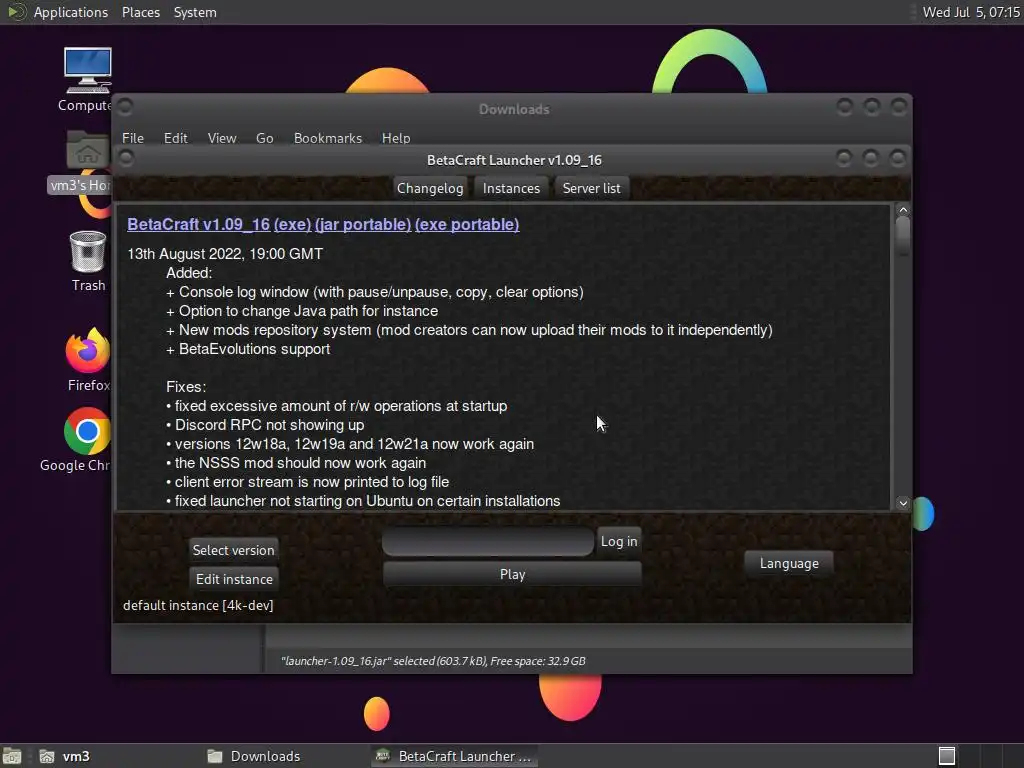Switch to the Server list tab
This screenshot has width=1024, height=768.
point(592,188)
